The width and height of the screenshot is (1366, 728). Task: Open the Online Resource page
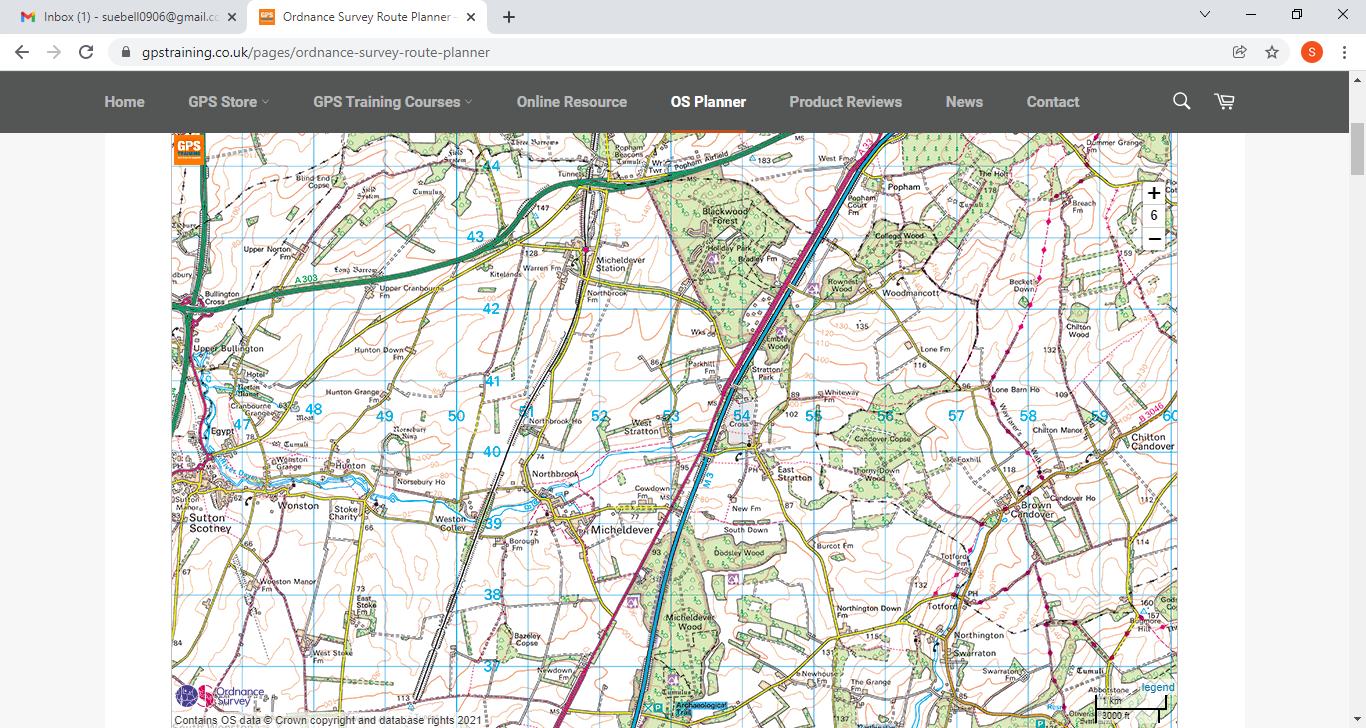pos(572,102)
